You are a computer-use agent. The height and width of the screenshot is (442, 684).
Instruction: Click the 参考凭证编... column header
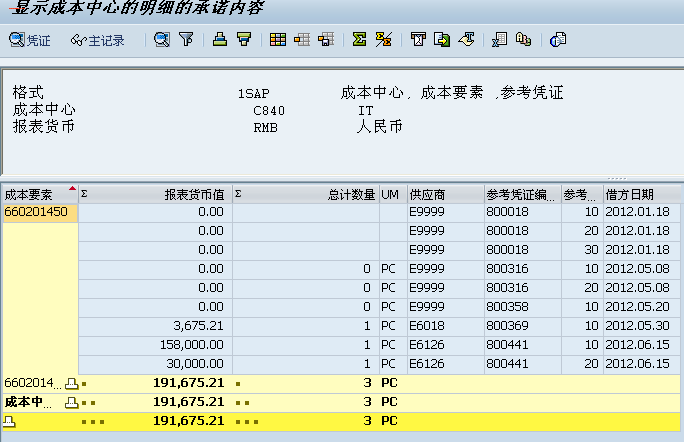[x=523, y=194]
